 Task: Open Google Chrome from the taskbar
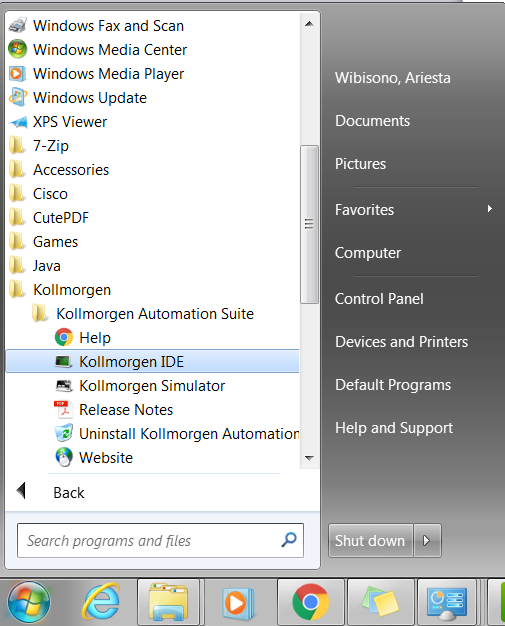[311, 602]
